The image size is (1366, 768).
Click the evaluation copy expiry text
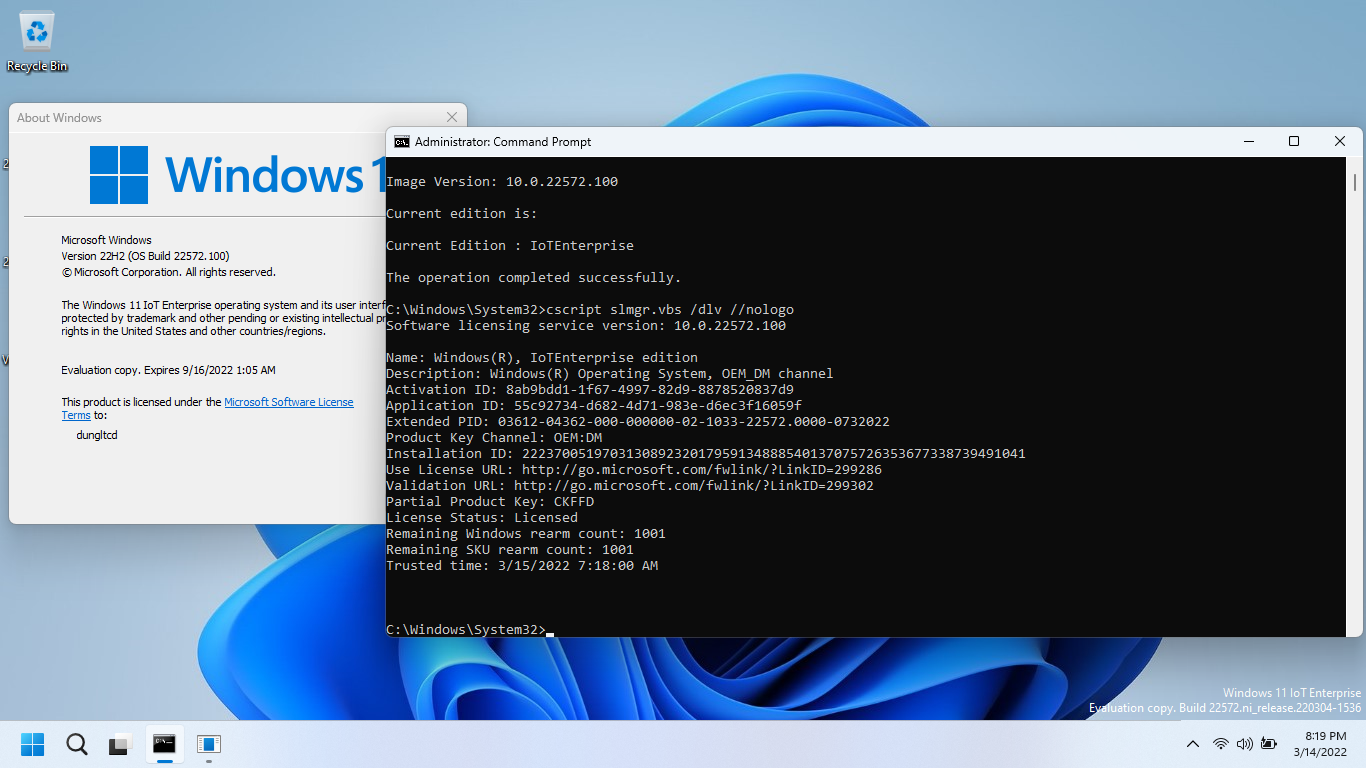click(168, 370)
